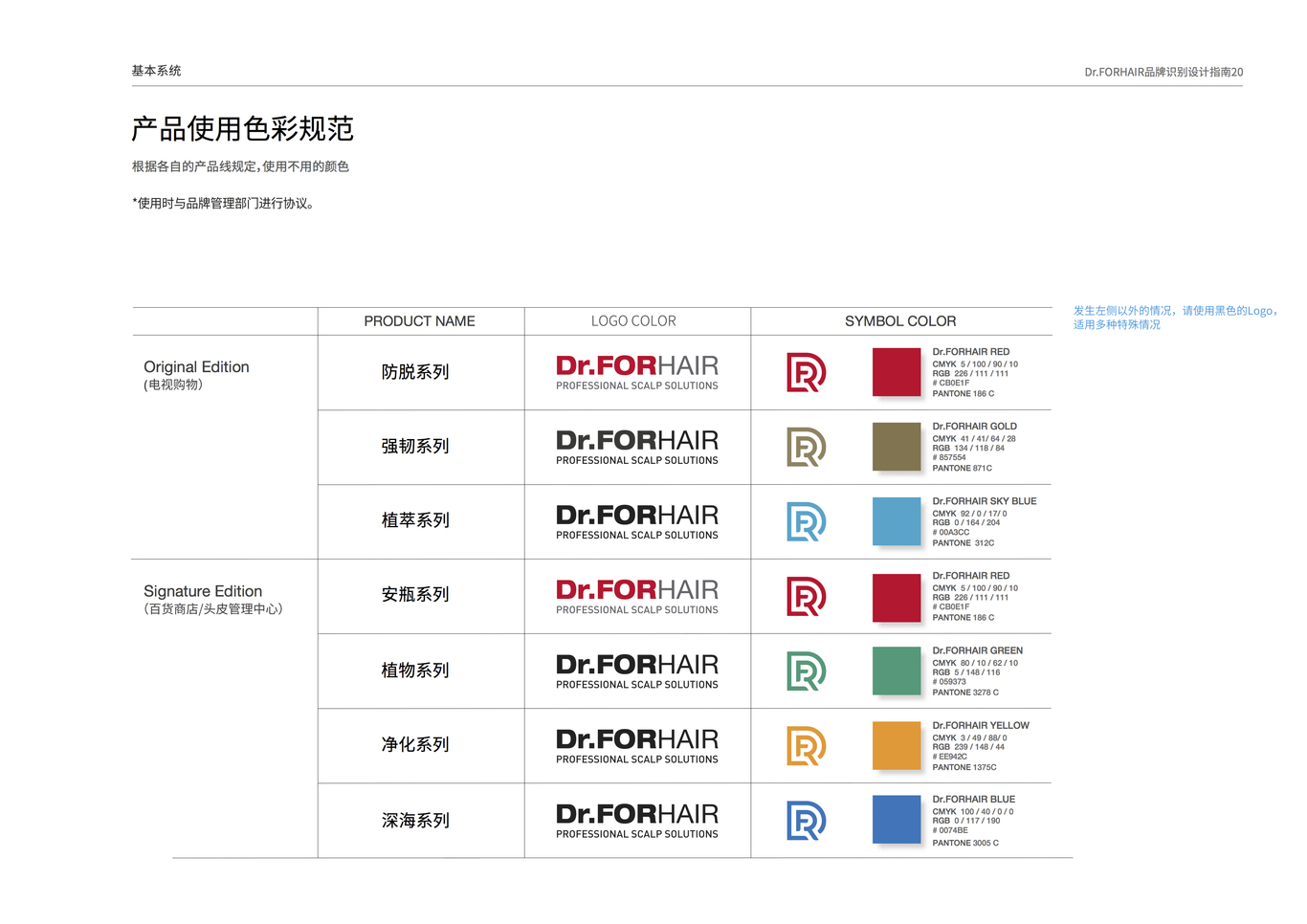Screen dimensions: 1307x924
Task: Click the Dr.FORHAIR BLUE color name label
Action: [974, 800]
